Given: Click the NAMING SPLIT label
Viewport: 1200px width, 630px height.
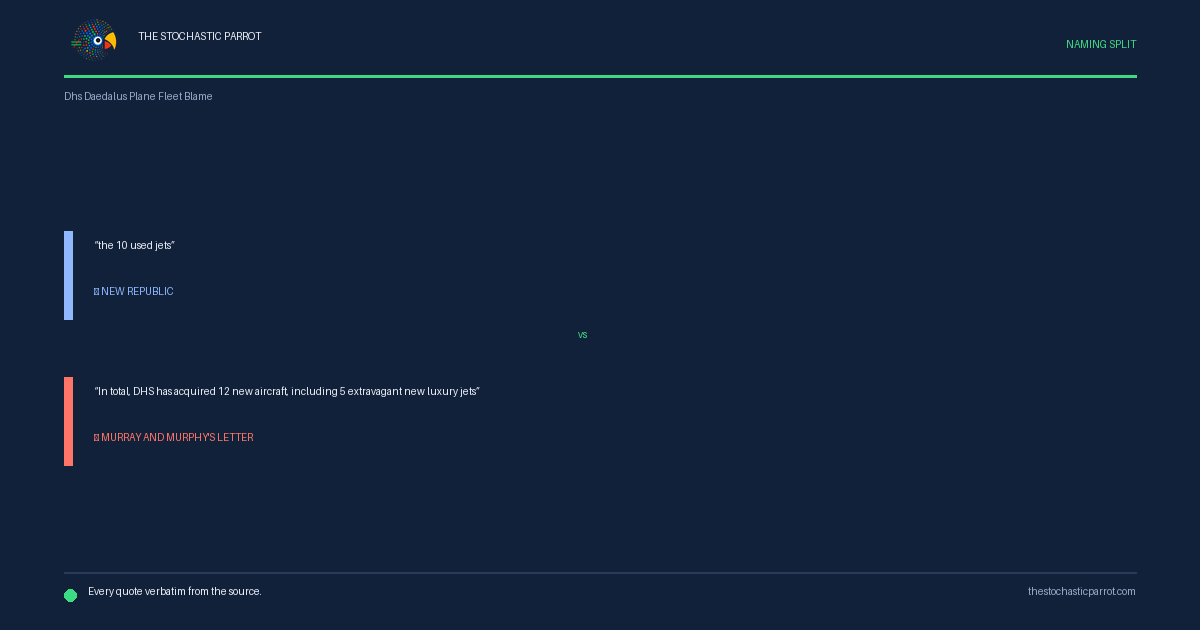Looking at the screenshot, I should pyautogui.click(x=1101, y=44).
